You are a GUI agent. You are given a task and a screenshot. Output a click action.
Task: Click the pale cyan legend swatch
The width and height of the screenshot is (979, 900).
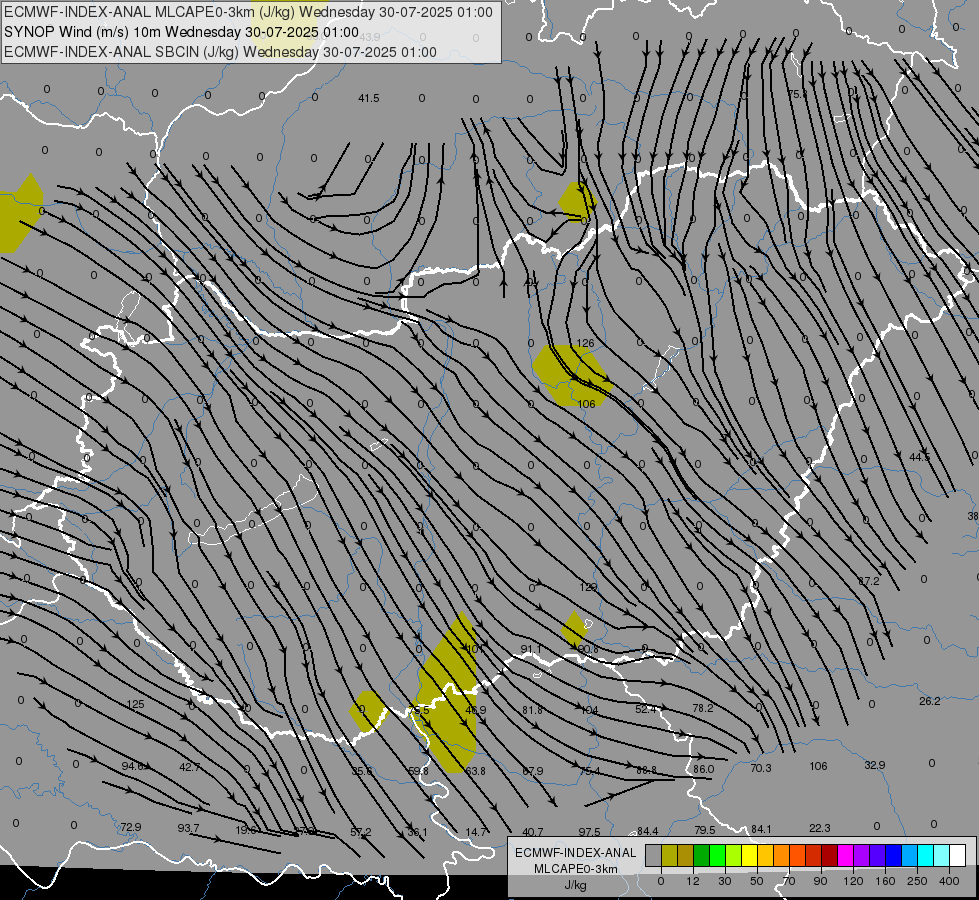click(942, 855)
